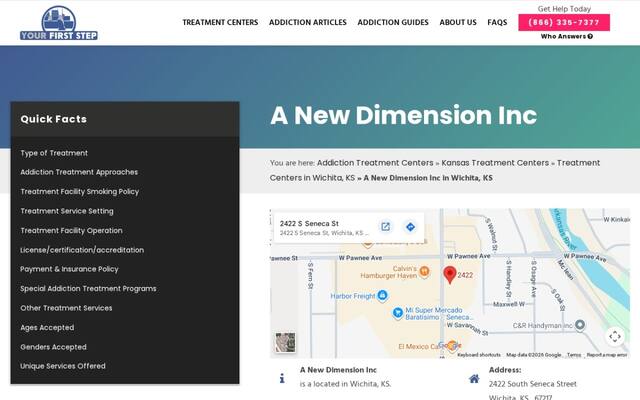Toggle fullscreen map view button
The width and height of the screenshot is (640, 400).
pos(615,336)
